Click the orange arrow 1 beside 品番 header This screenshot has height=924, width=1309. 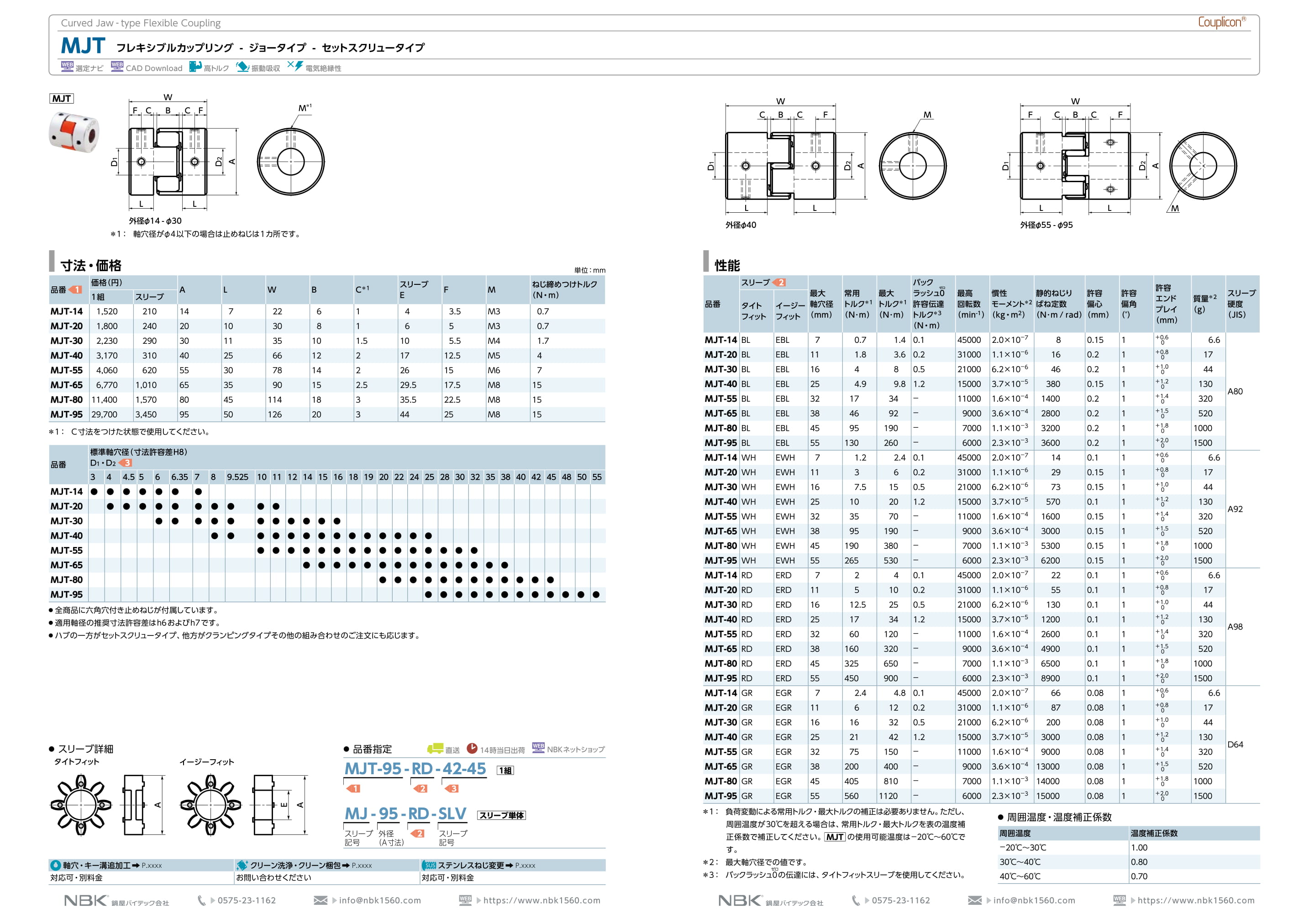coord(75,289)
